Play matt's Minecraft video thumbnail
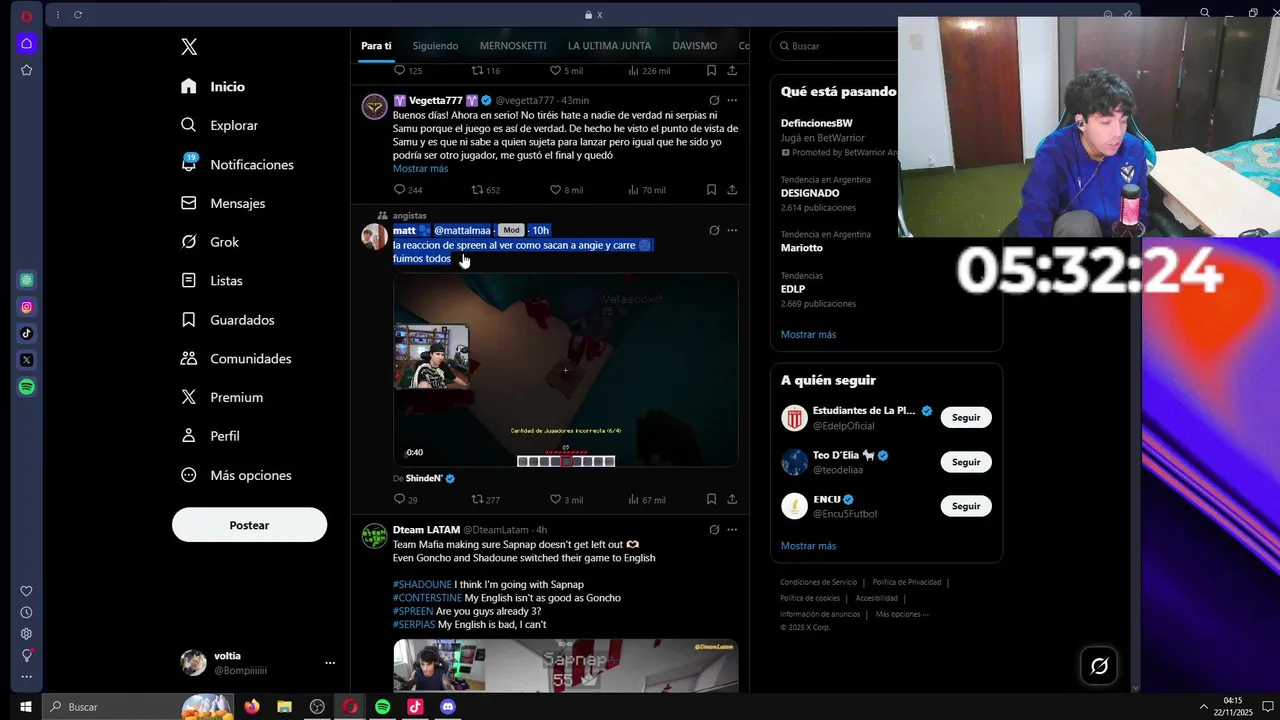The height and width of the screenshot is (720, 1280). tap(565, 370)
